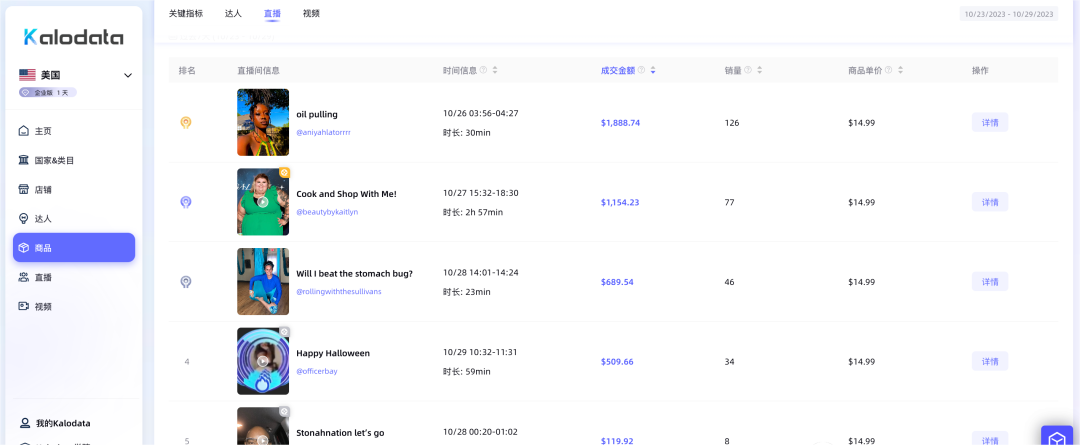The width and height of the screenshot is (1080, 445).
Task: Switch to the 关键指标 tab
Action: coord(185,14)
